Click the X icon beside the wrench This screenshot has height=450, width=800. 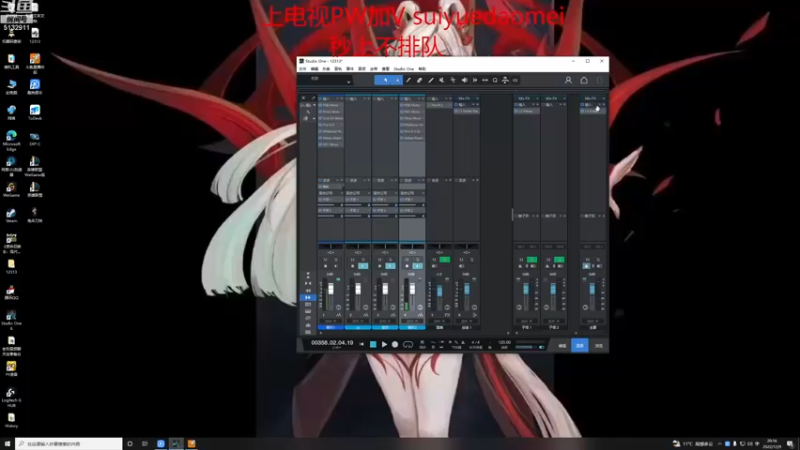point(304,98)
